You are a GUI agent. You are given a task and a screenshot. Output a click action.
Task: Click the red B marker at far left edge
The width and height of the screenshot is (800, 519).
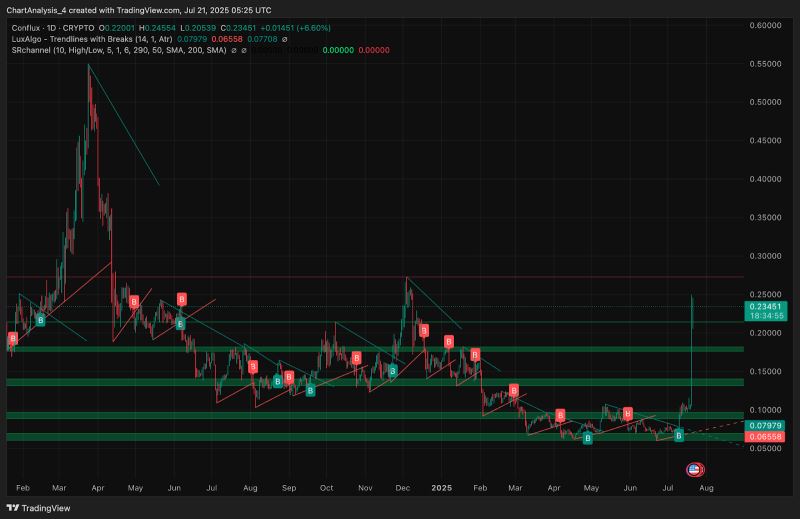tap(12, 340)
